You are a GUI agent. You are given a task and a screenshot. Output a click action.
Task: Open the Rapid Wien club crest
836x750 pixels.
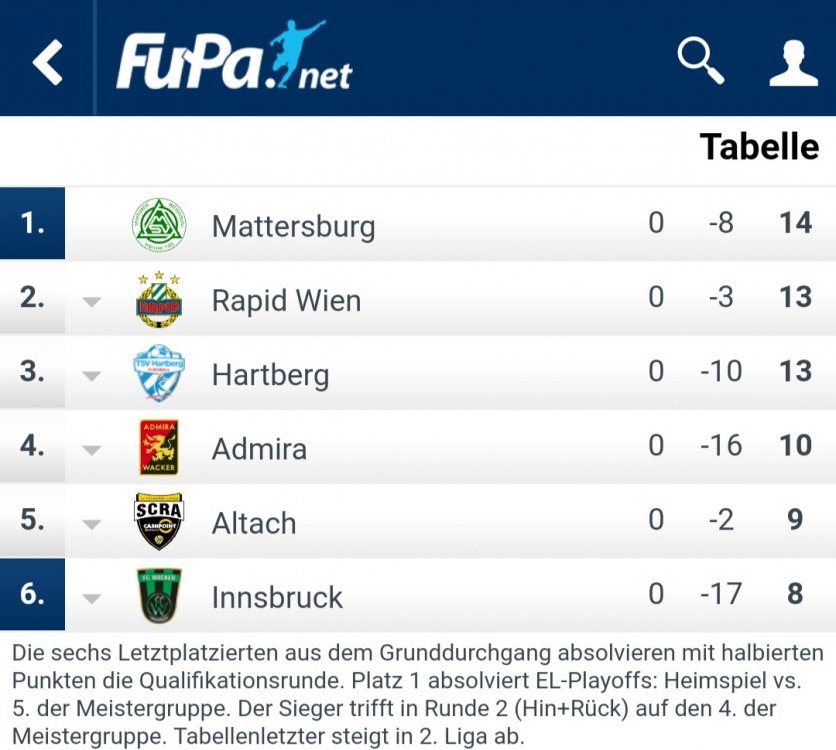coord(159,299)
